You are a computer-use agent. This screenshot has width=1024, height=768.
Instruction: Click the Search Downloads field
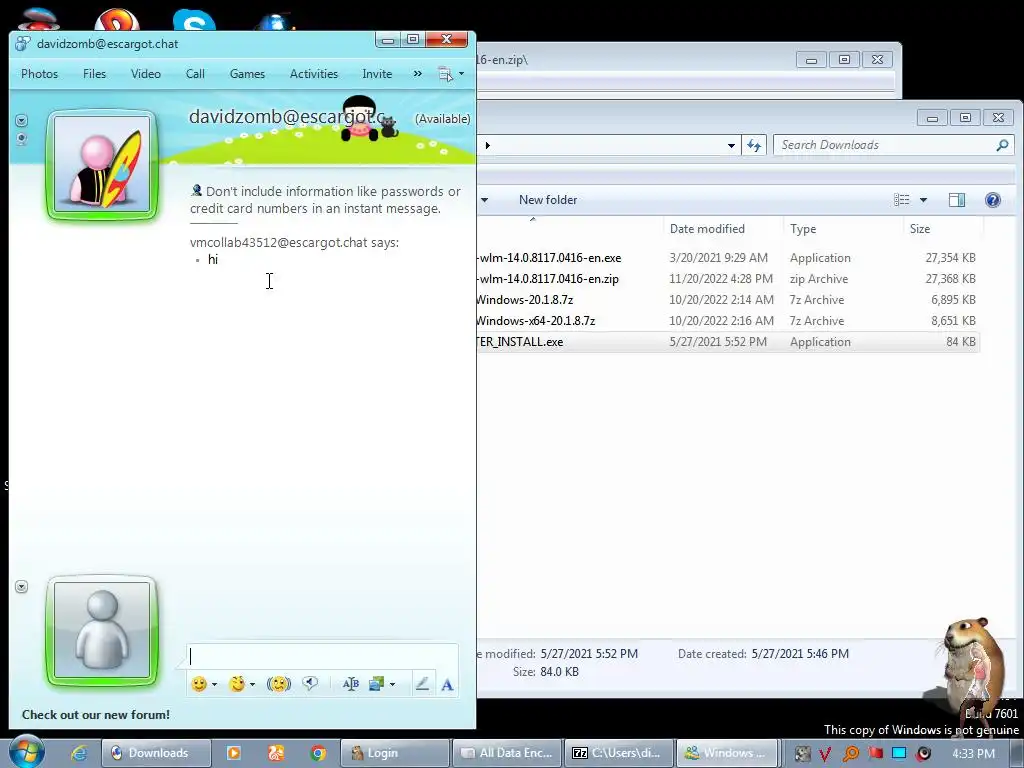885,145
